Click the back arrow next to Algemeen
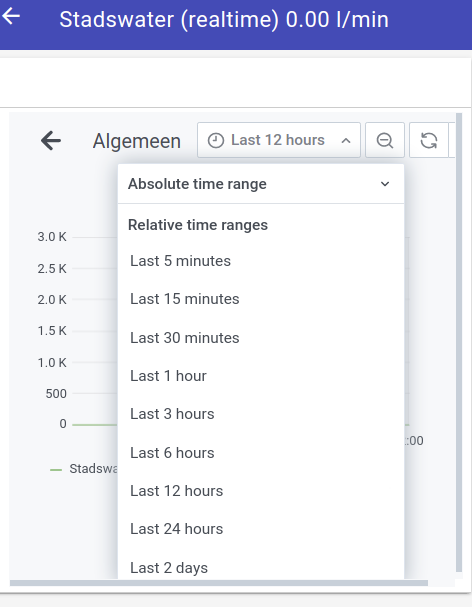Image resolution: width=472 pixels, height=607 pixels. (x=51, y=140)
